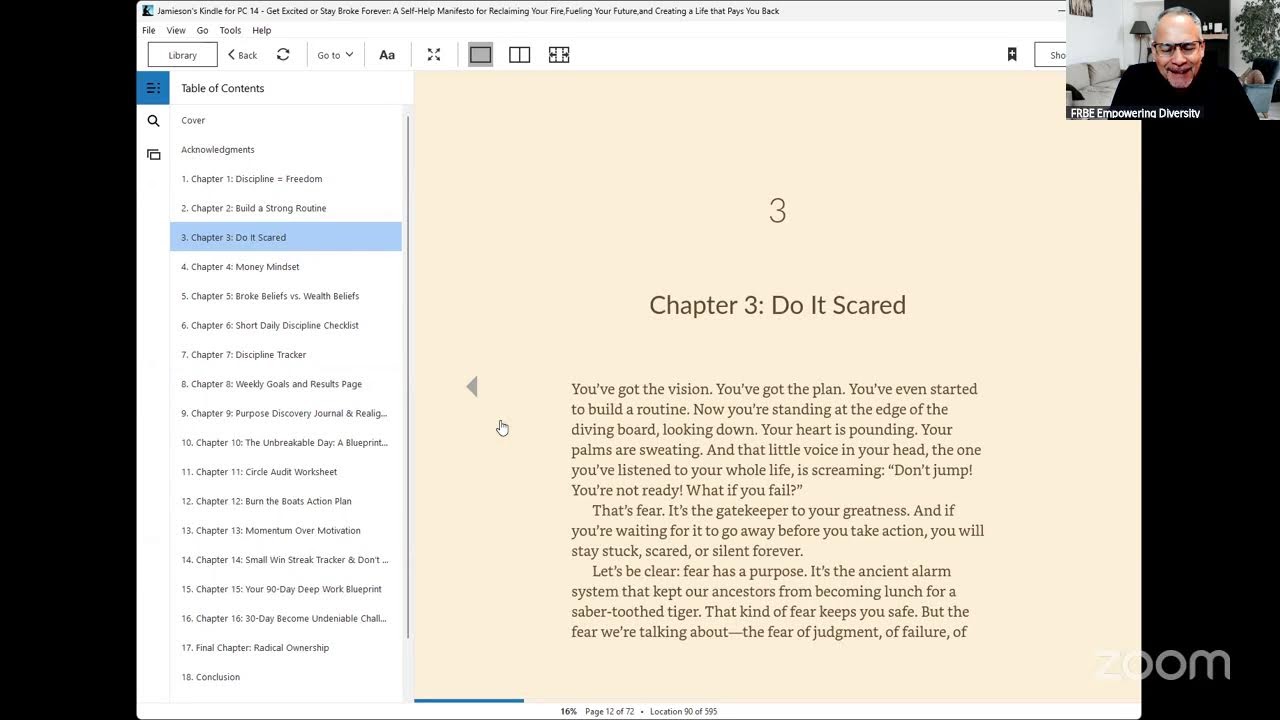Jump to Chapter 5: Broke Beliefs vs. Wealth Beliefs
Viewport: 1280px width, 720px height.
(285, 296)
